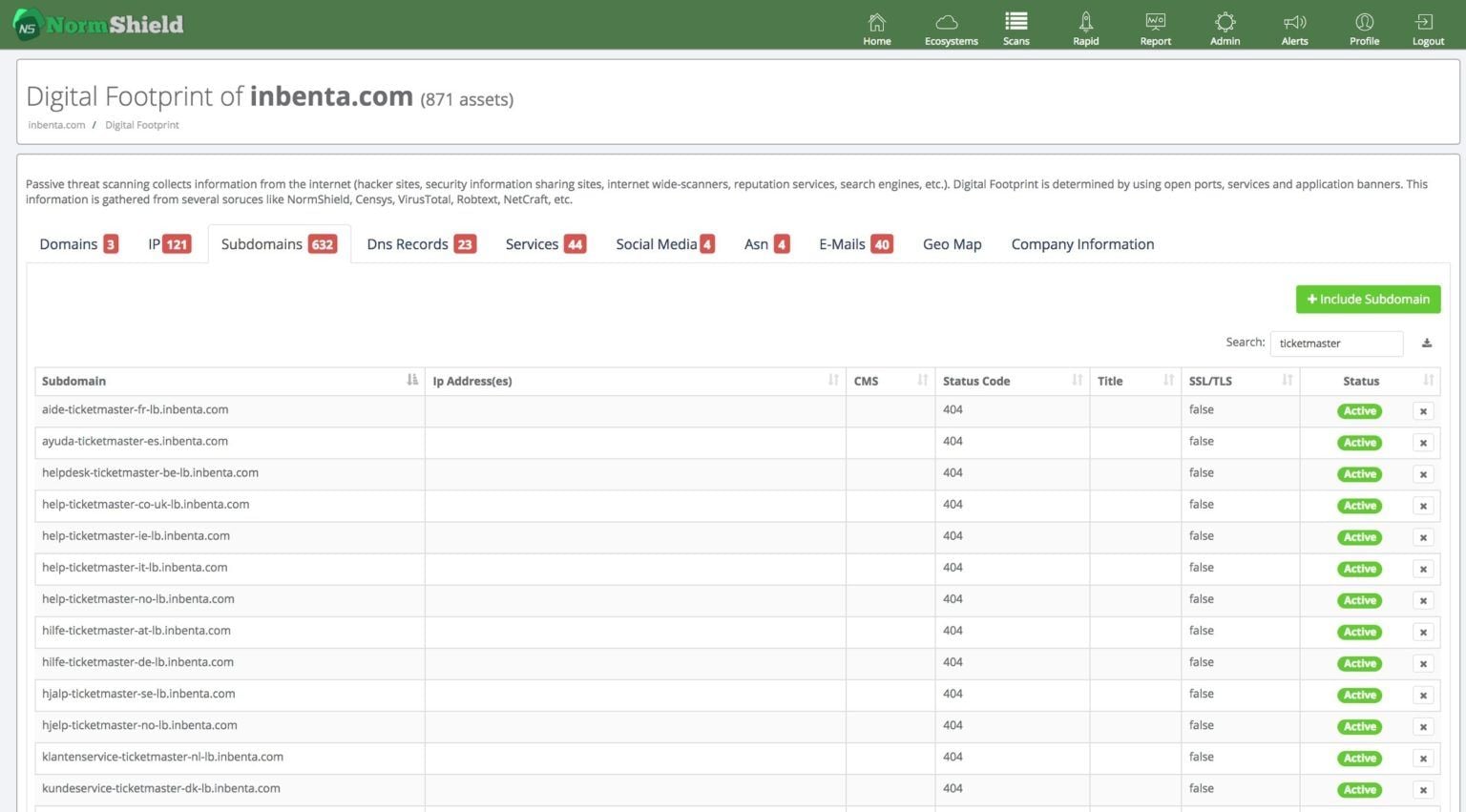
Task: Remove aide-ticketmaster-fr-lb subdomain with x button
Action: (x=1423, y=411)
